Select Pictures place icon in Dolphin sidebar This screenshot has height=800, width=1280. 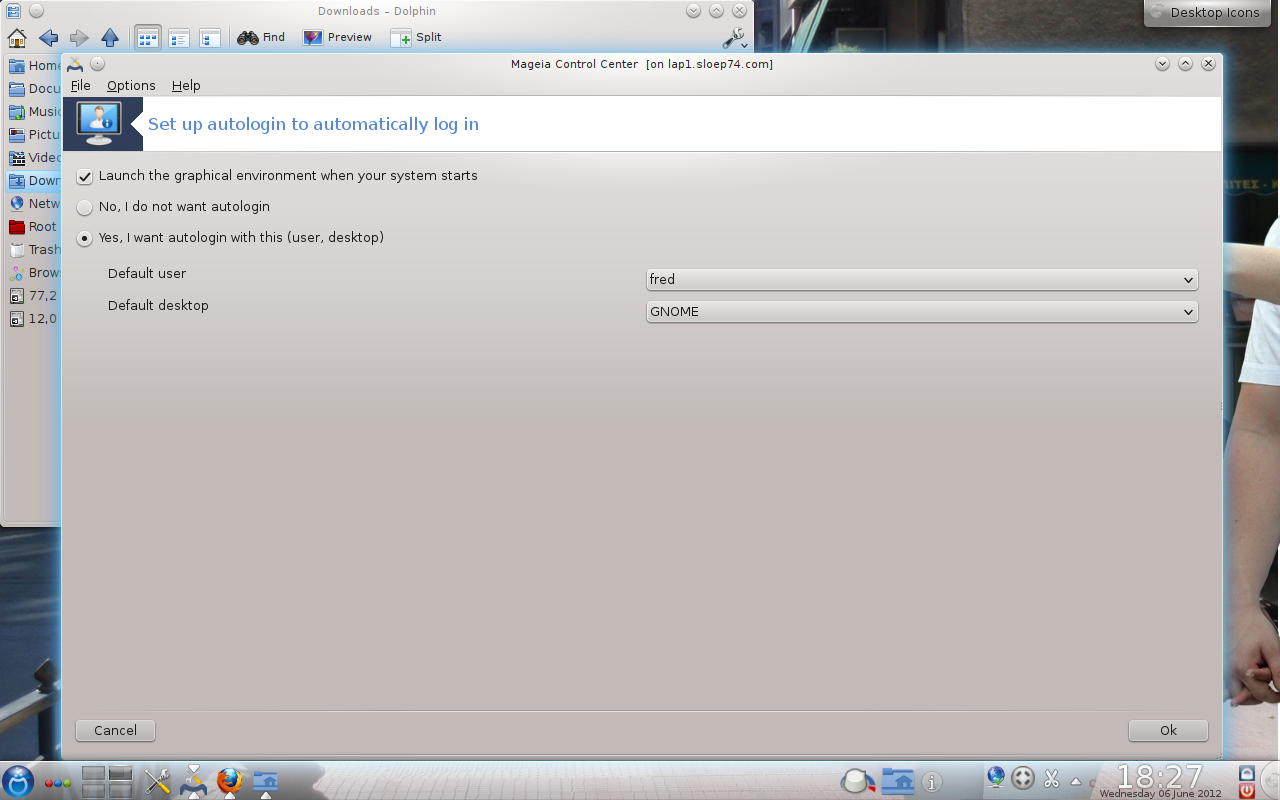point(17,135)
